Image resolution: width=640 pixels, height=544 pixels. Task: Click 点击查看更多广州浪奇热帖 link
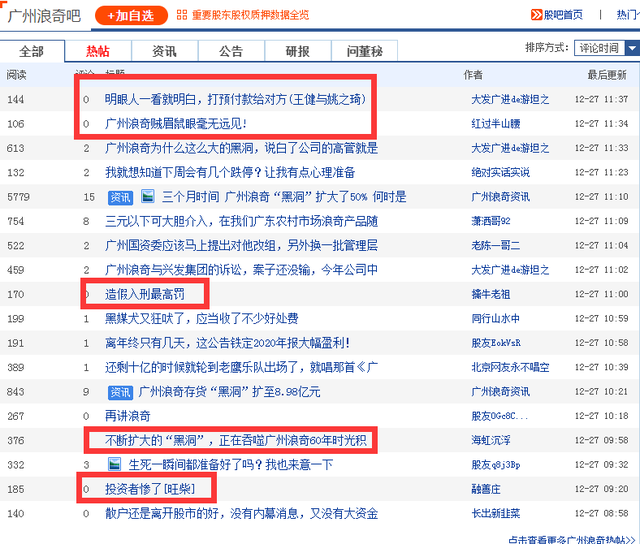(x=572, y=540)
